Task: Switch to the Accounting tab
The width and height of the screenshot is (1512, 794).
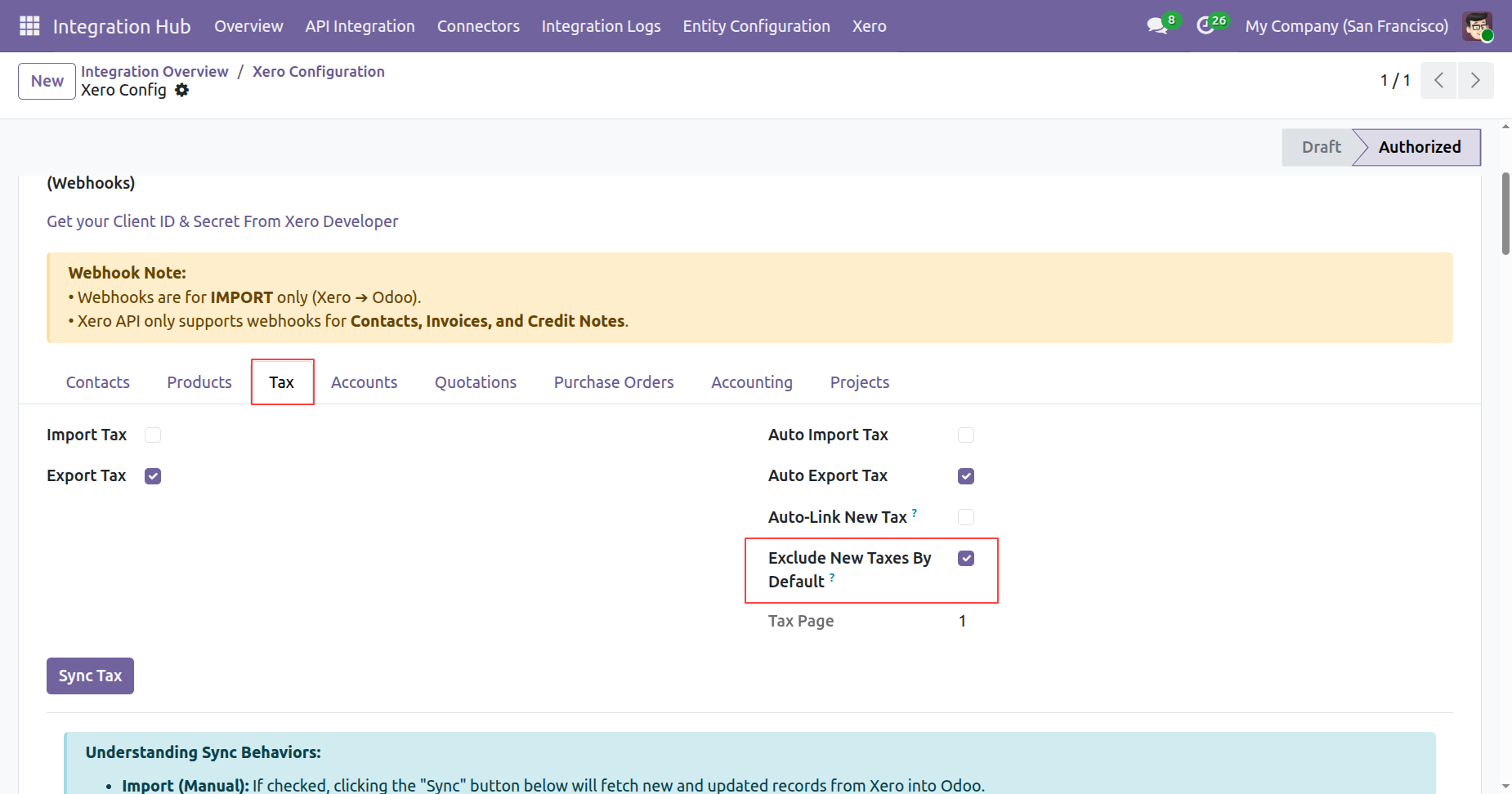Action: 752,382
